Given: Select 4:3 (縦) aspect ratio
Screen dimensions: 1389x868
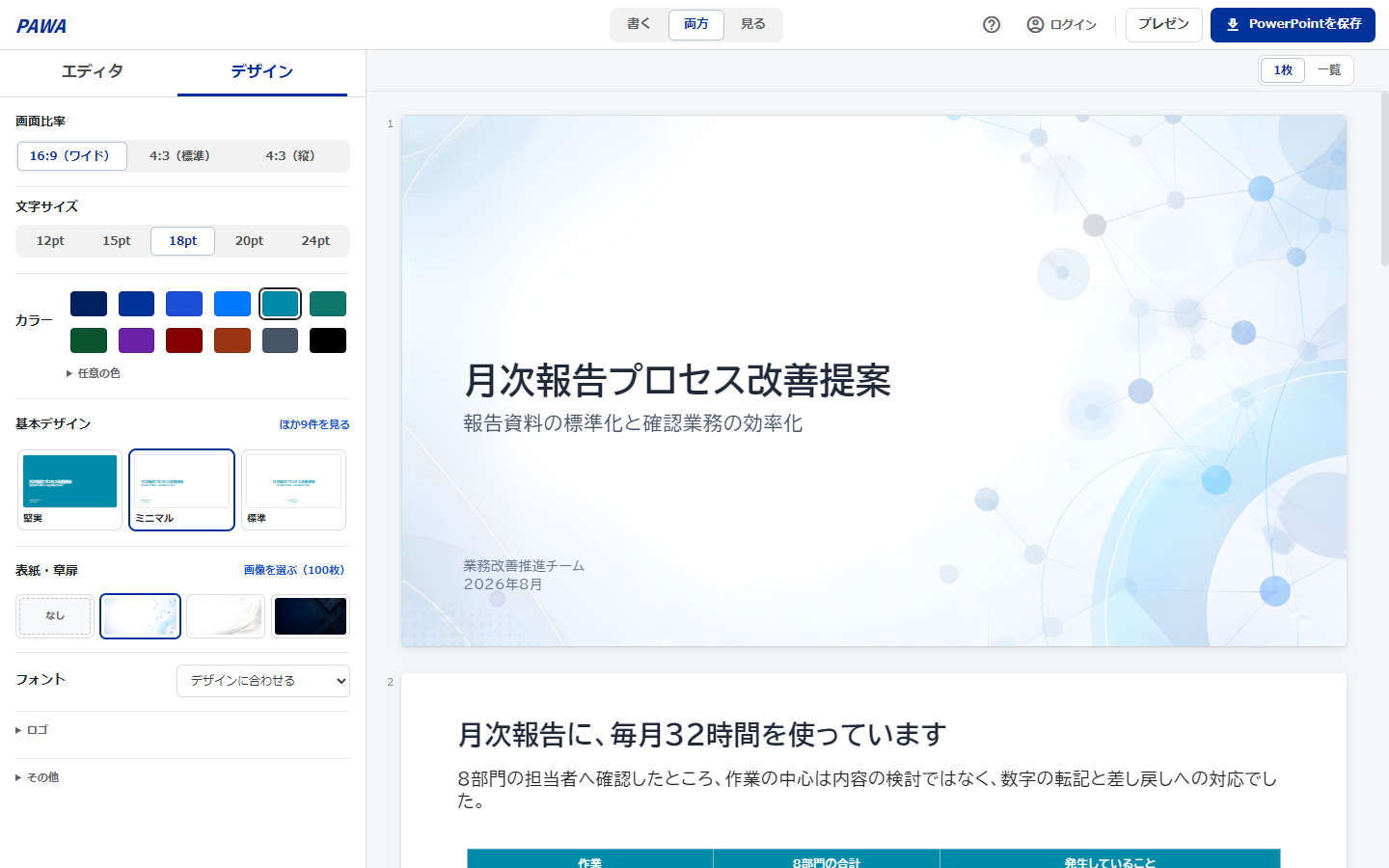Looking at the screenshot, I should (x=291, y=156).
